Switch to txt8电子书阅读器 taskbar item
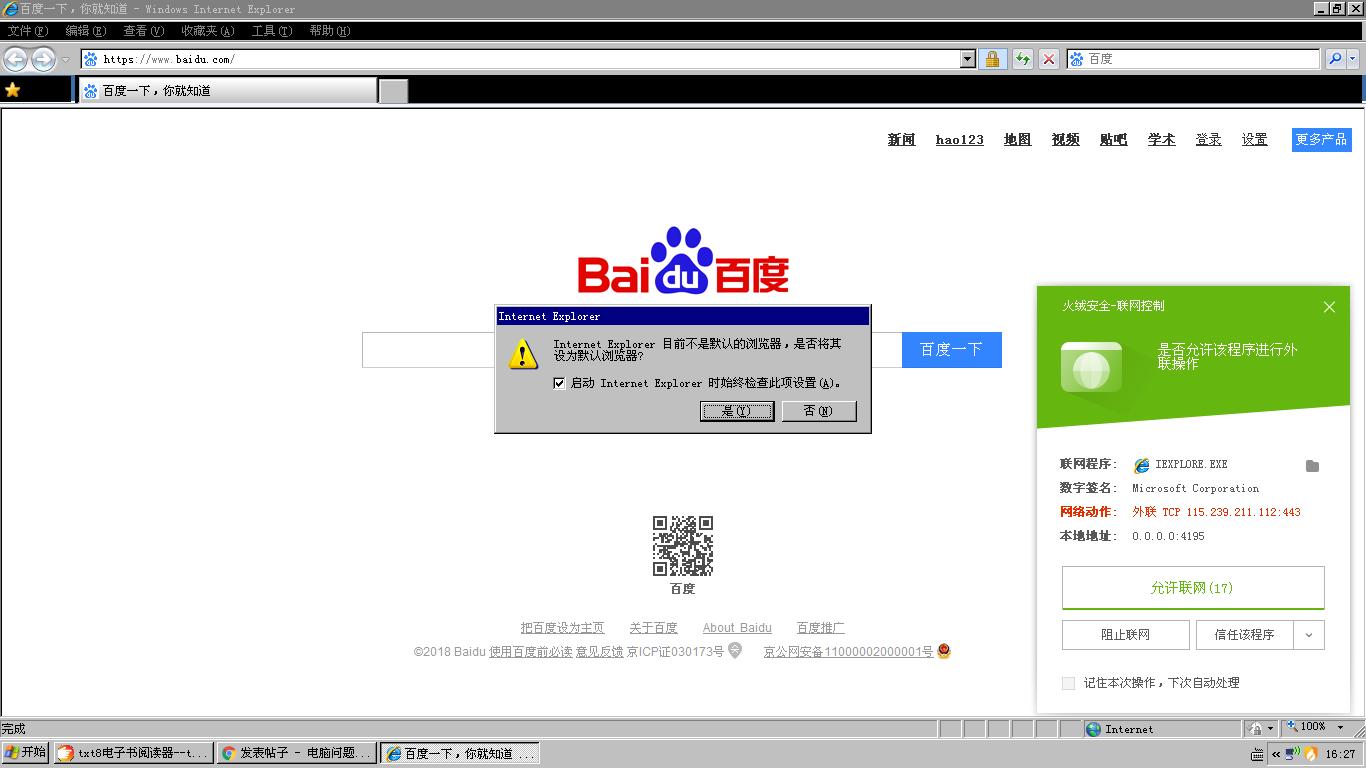This screenshot has height=768, width=1366. pos(133,753)
